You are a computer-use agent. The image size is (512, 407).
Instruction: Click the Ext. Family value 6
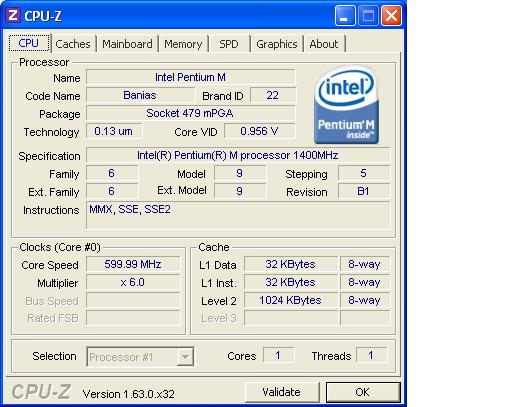[x=112, y=191]
